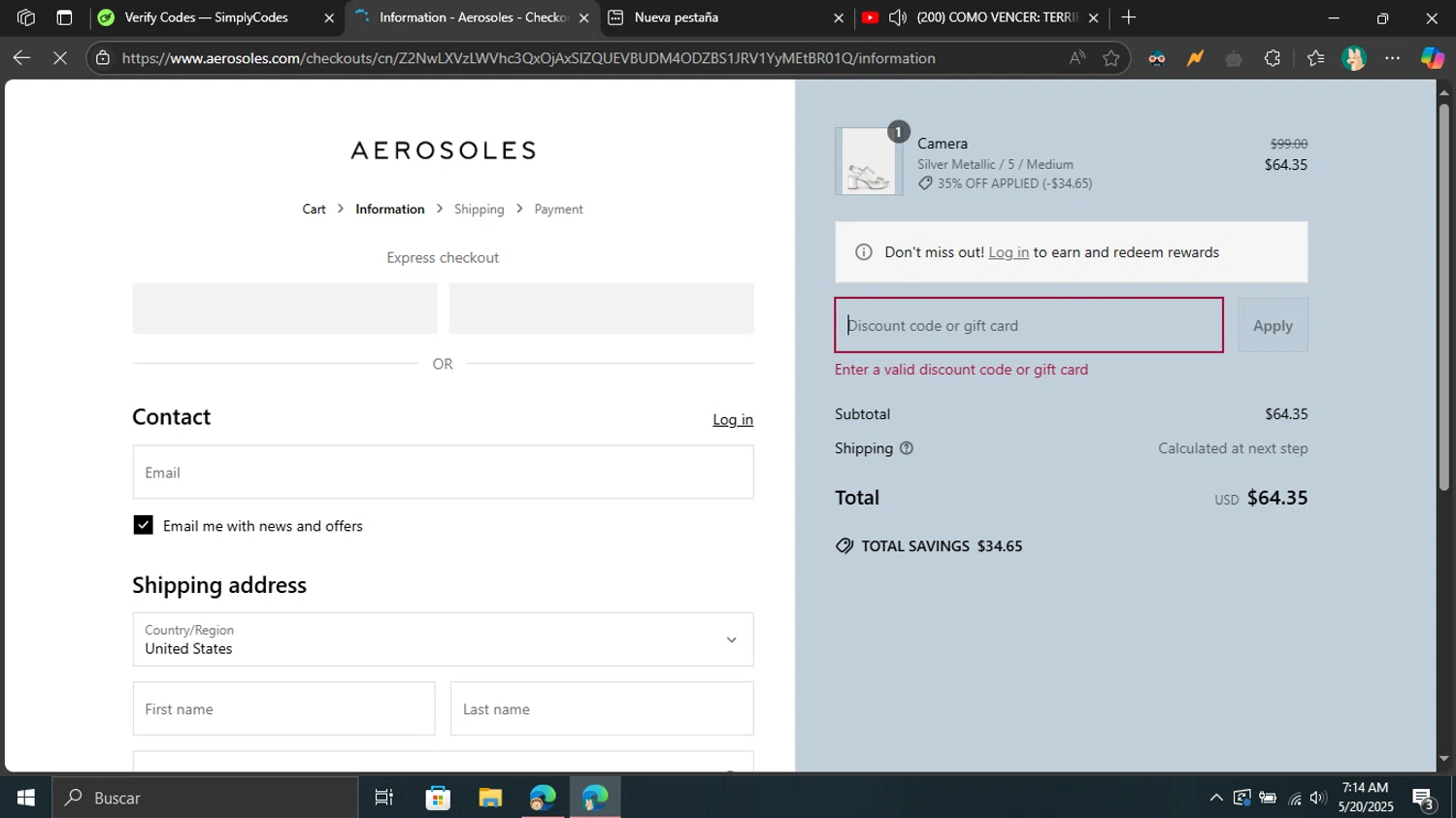The image size is (1456, 818).
Task: Switch to Nueva pestaña tab
Action: point(677,17)
